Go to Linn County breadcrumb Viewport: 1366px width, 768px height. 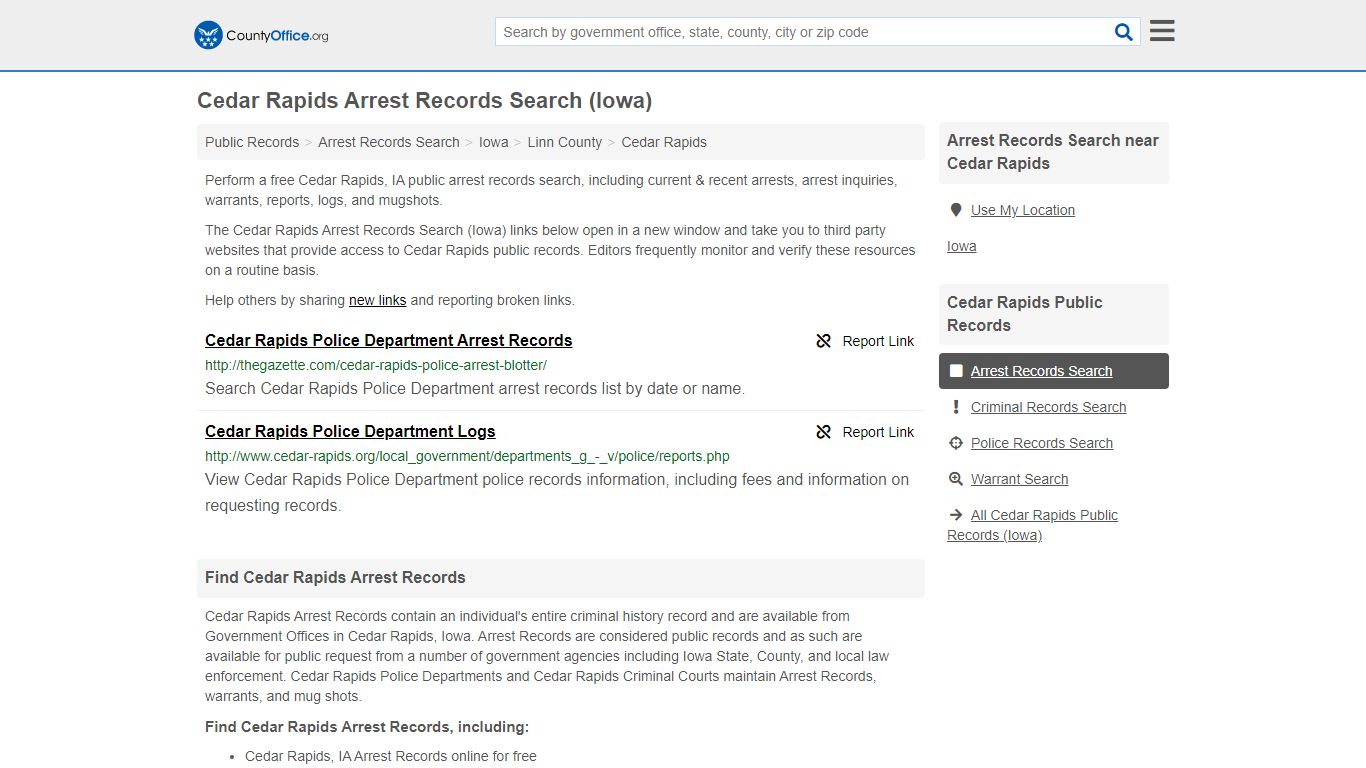pos(565,142)
